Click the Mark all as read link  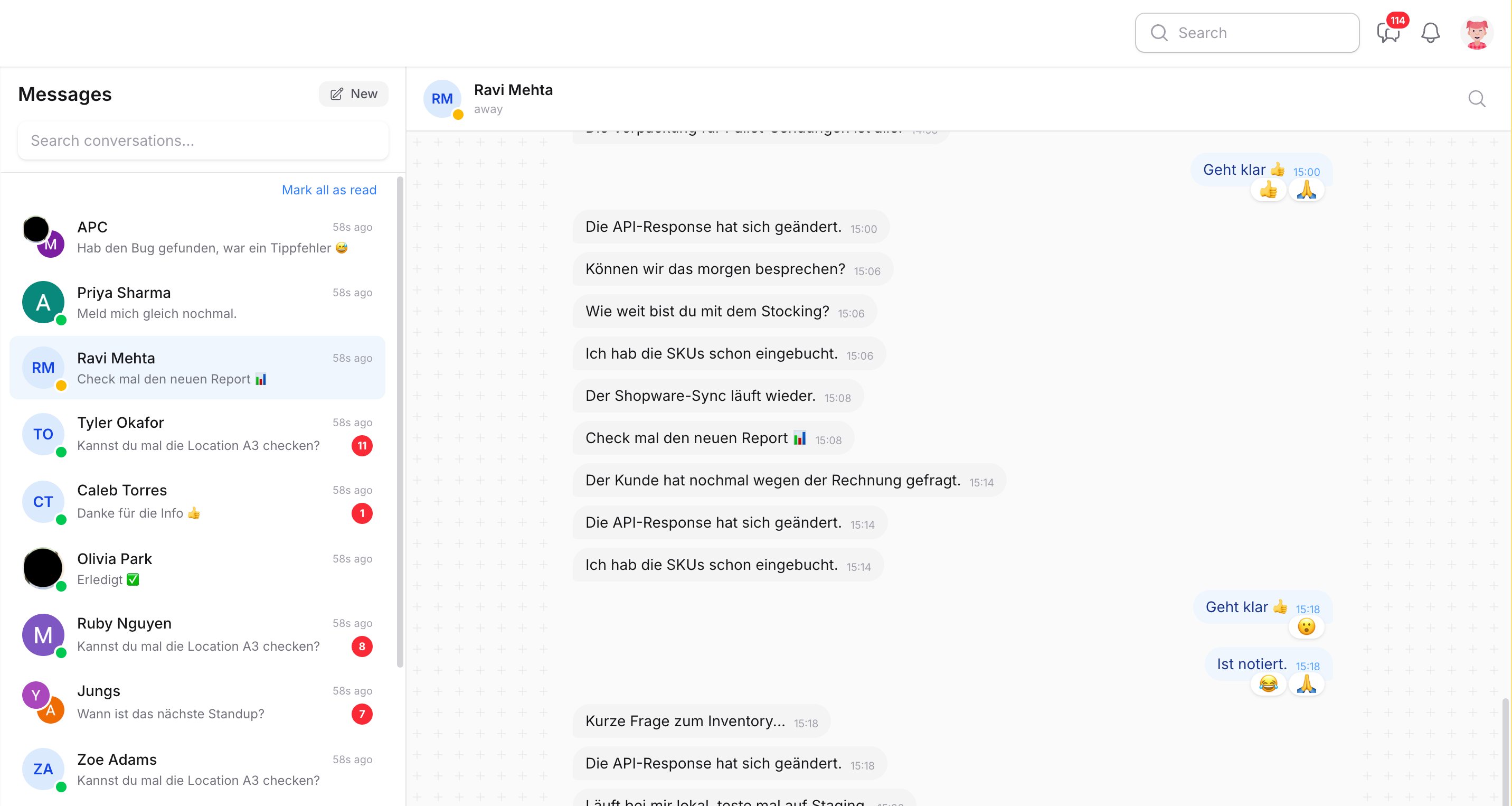click(329, 190)
